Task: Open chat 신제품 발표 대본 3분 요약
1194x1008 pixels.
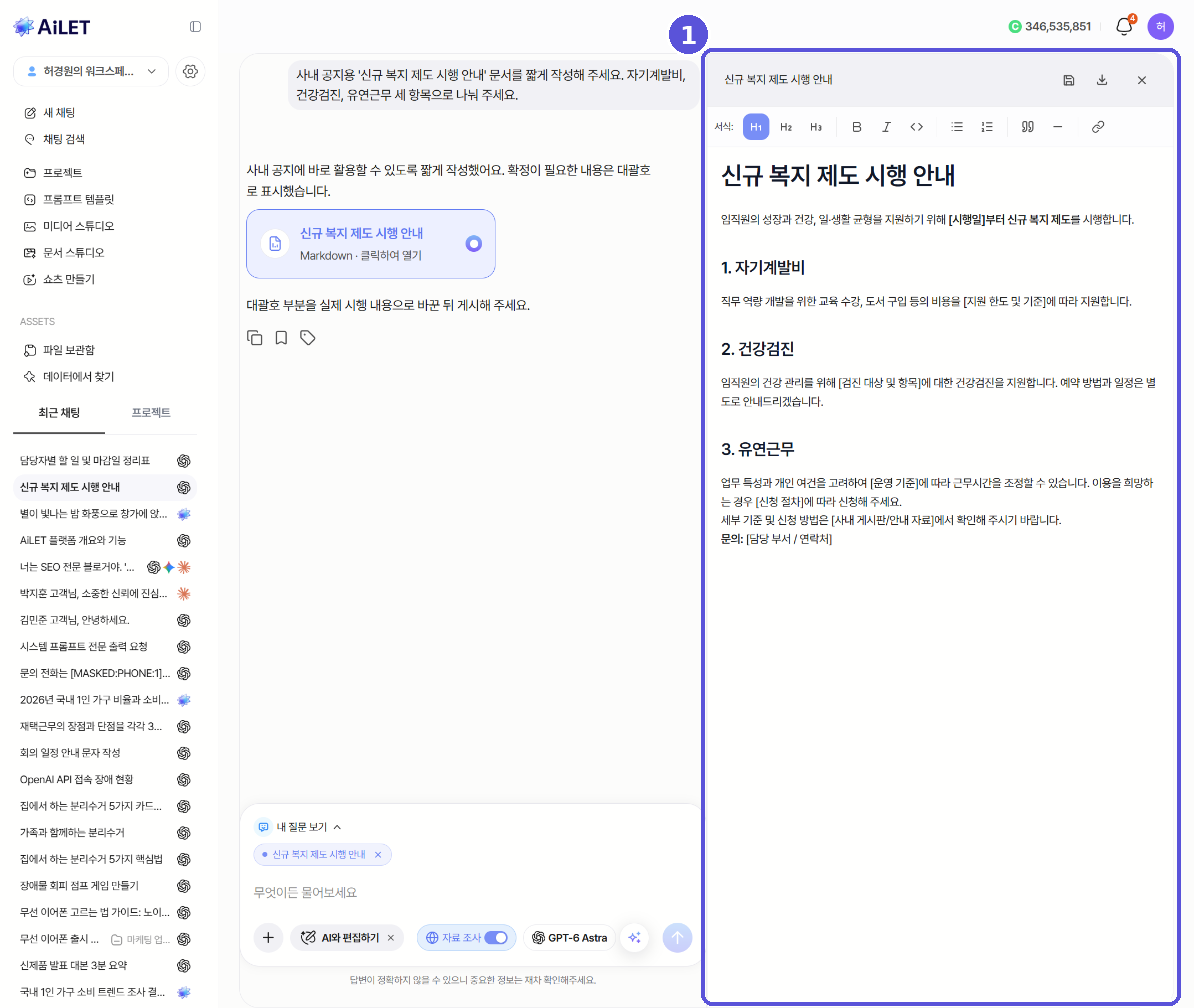Action: coord(105,965)
